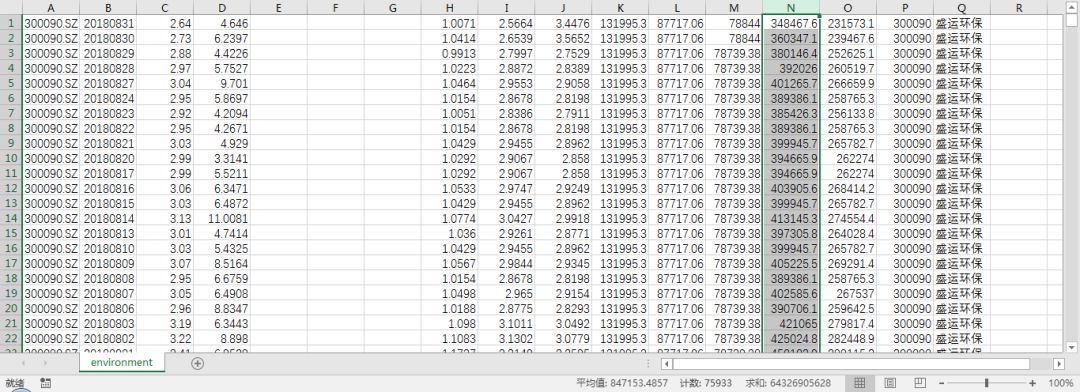Select column C header
The width and height of the screenshot is (1080, 392).
point(165,8)
